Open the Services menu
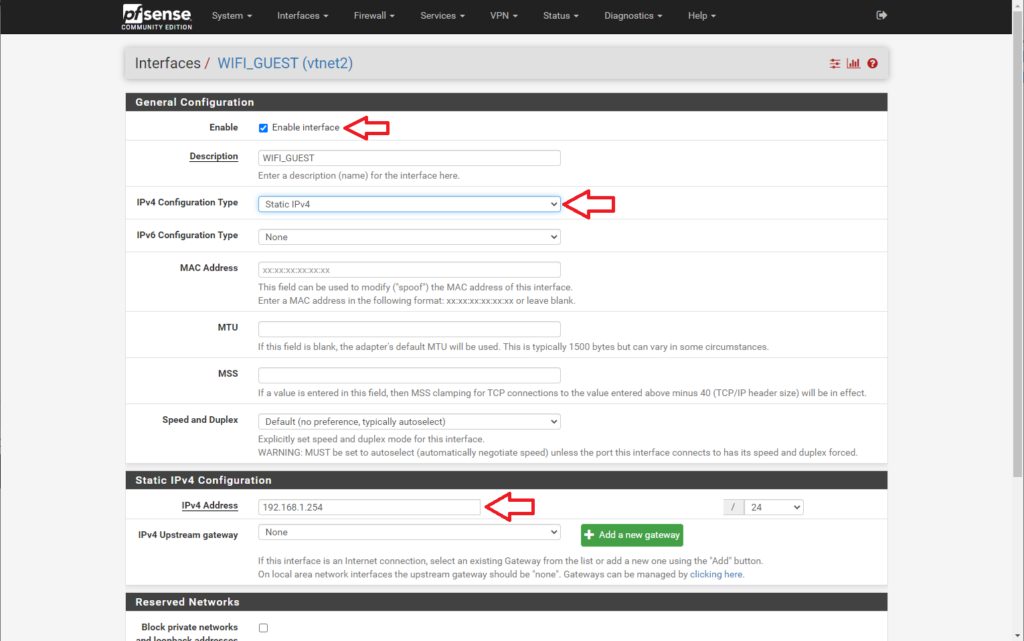1024x641 pixels. [442, 16]
